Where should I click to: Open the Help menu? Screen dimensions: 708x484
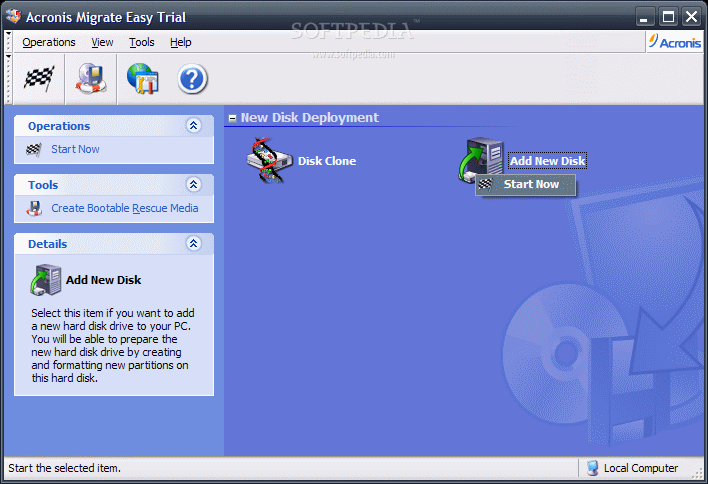181,42
